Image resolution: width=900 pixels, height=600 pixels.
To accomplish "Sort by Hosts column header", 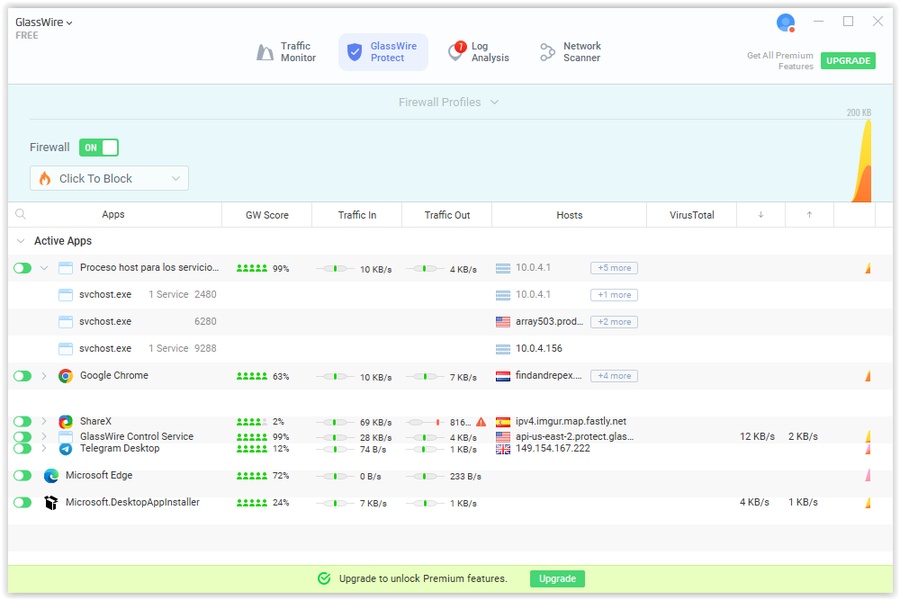I will click(x=569, y=215).
